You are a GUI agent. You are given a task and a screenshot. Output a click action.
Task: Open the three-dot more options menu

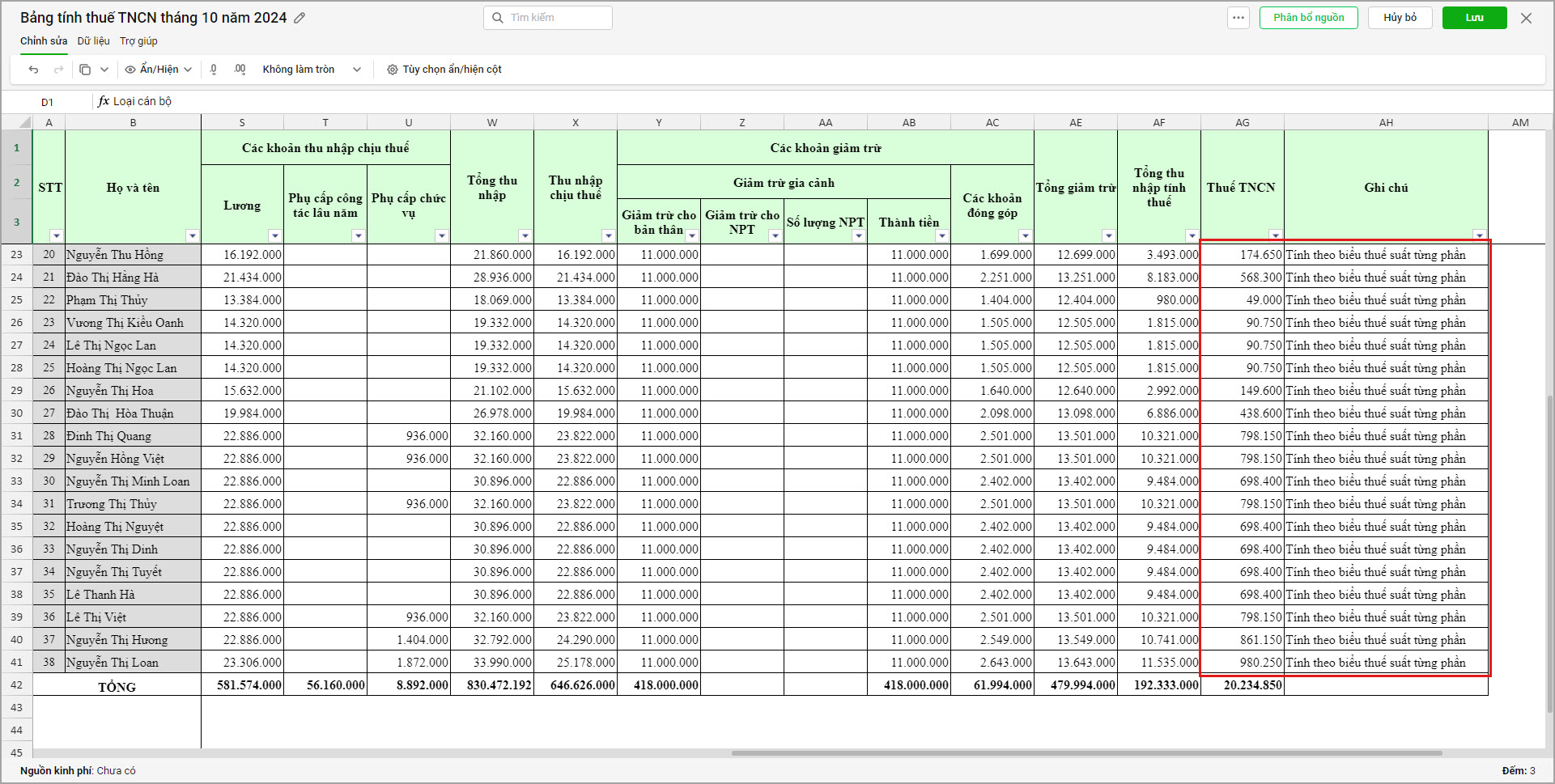pos(1238,18)
